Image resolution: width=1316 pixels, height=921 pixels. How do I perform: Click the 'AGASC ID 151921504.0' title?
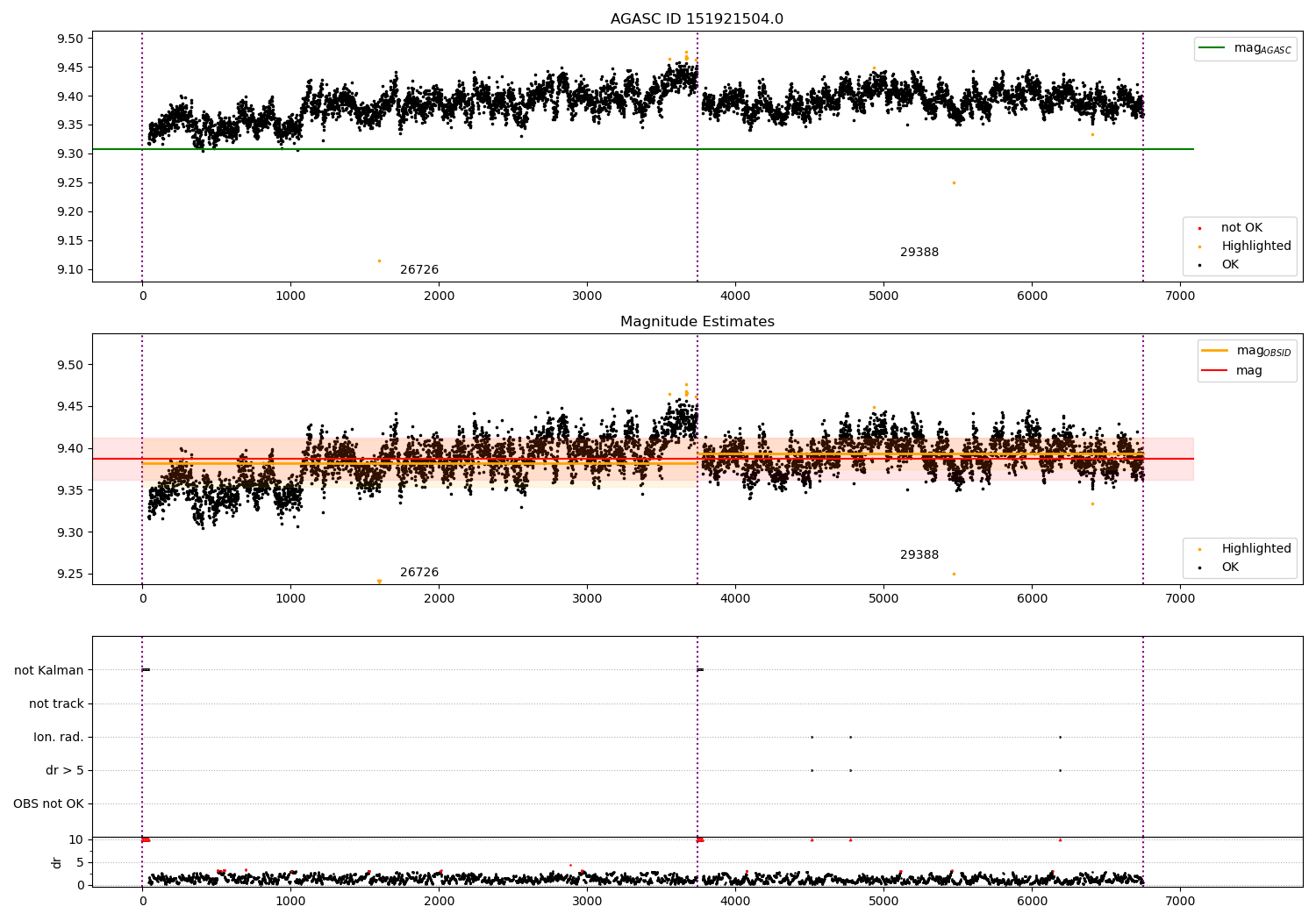697,19
